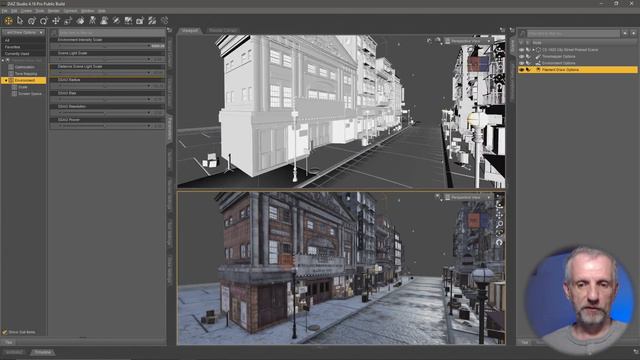Screen dimensions: 640x360
Task: Switch to the Viewport tab
Action: tap(190, 30)
